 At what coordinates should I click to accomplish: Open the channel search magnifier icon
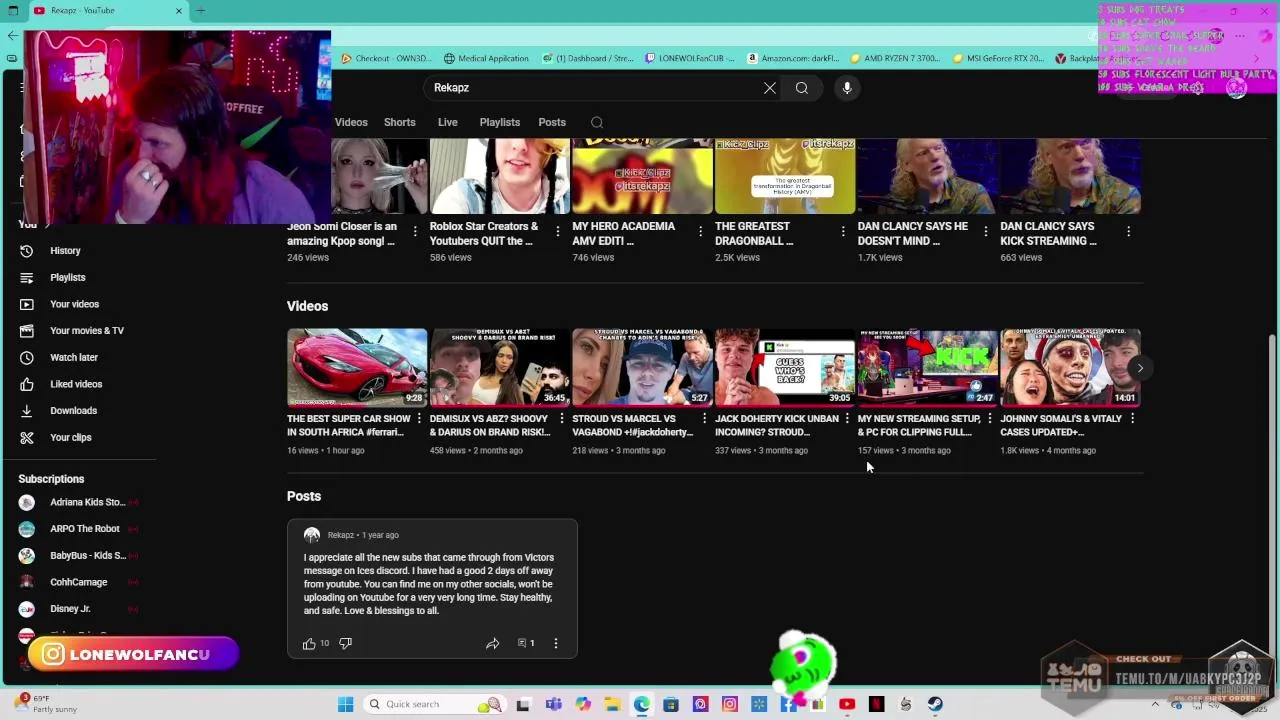(x=597, y=122)
